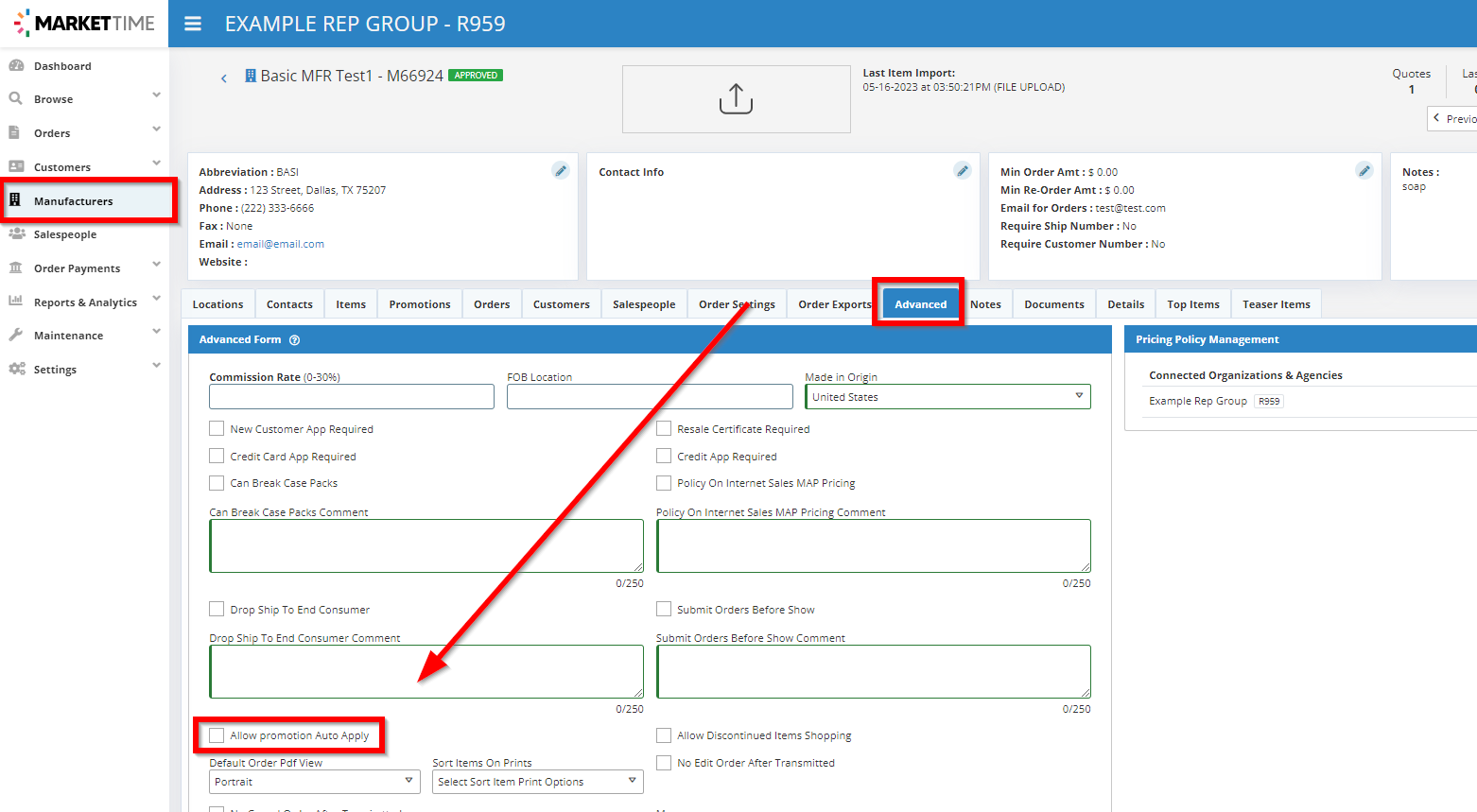This screenshot has height=812, width=1477.
Task: Click the email@email.com link
Action: click(x=281, y=244)
